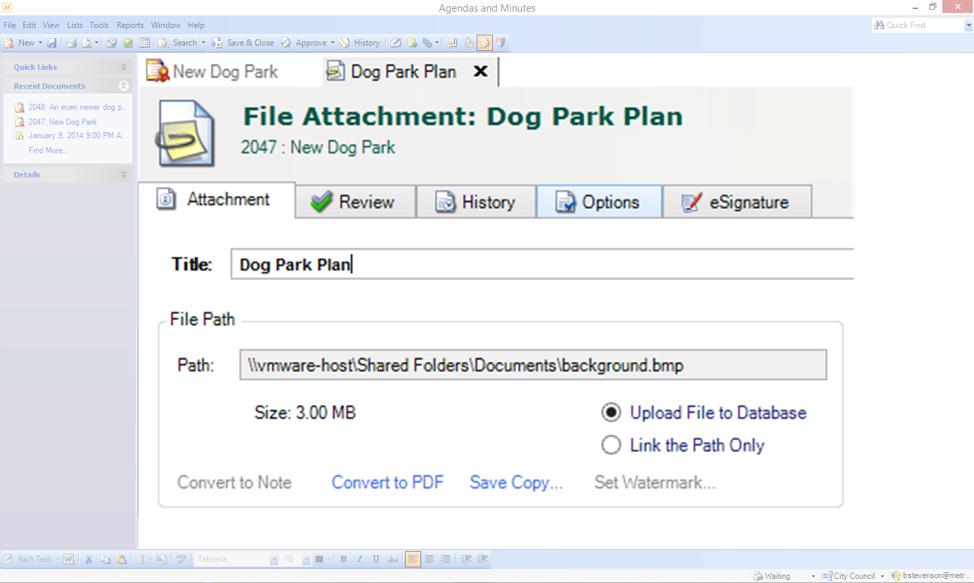Click the Save icon in the toolbar

tap(54, 42)
